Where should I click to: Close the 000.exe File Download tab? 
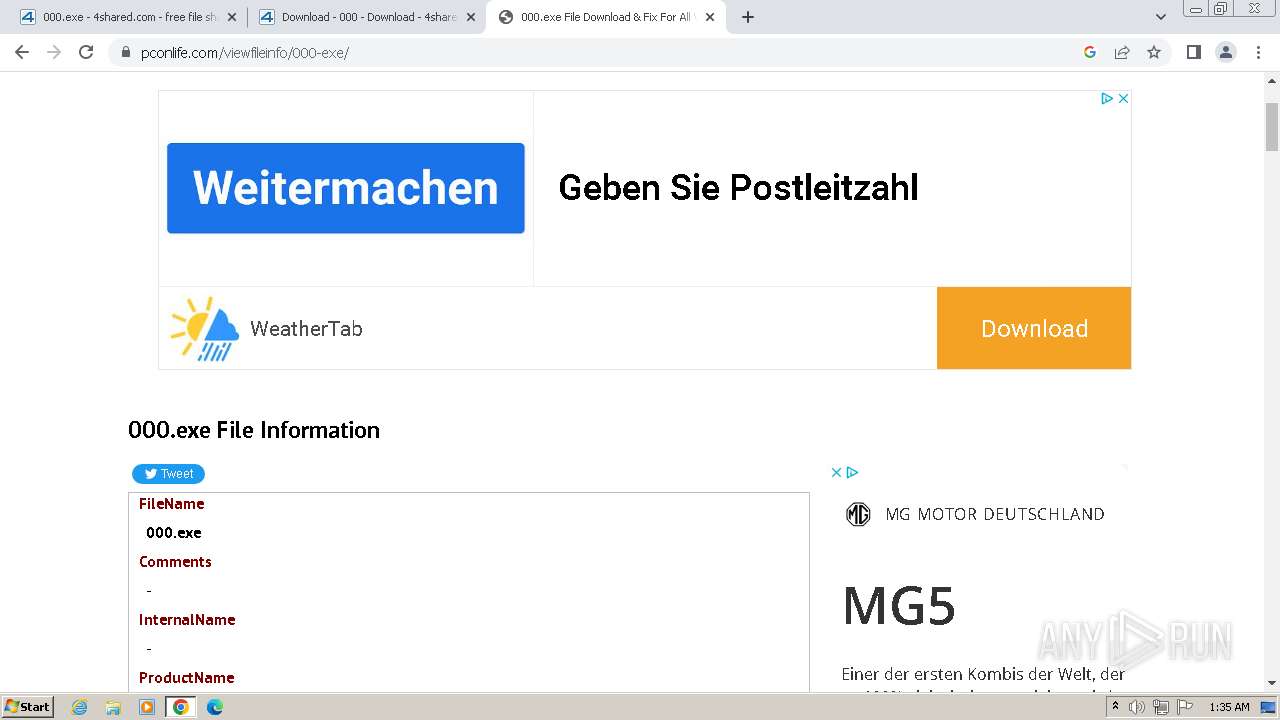tap(710, 17)
